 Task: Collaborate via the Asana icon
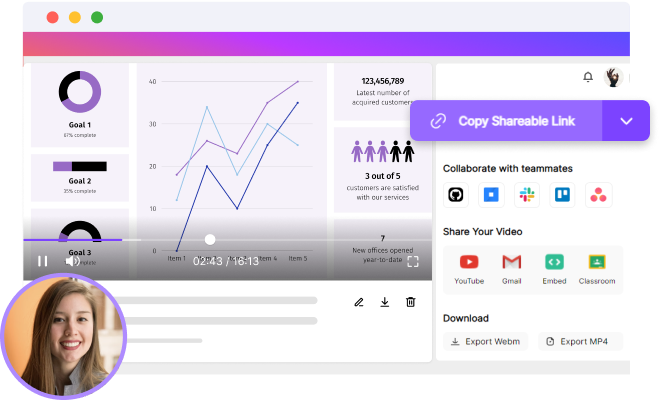tap(598, 195)
